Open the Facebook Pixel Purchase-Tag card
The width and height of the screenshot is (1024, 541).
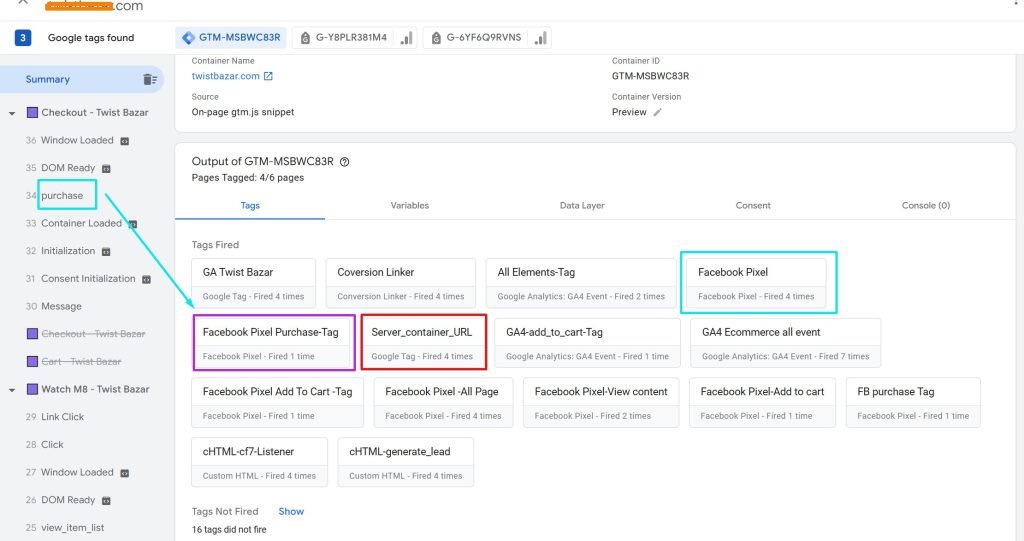273,342
